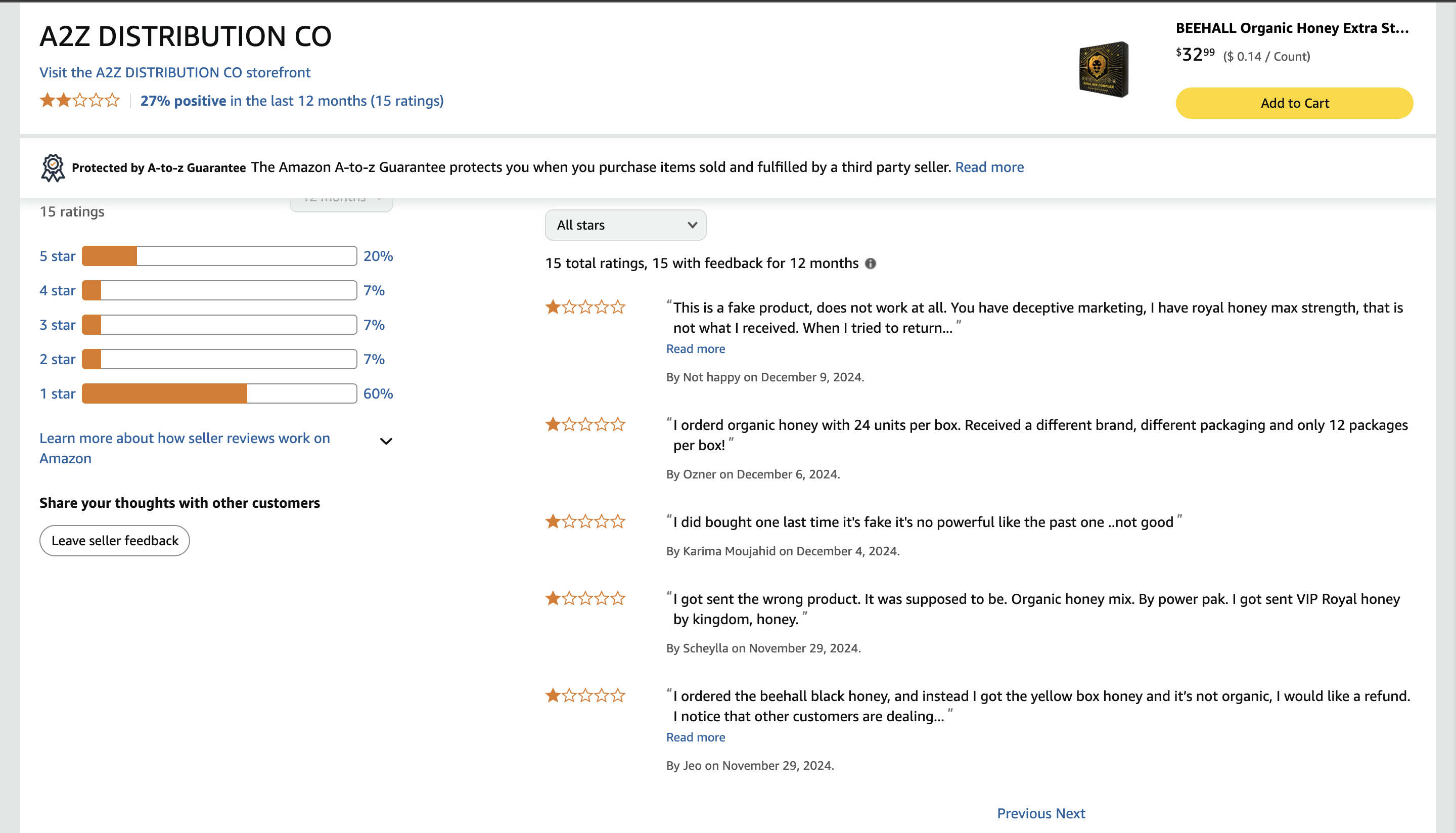This screenshot has width=1456, height=833.
Task: Go to the Next reviews page
Action: coord(1071,814)
